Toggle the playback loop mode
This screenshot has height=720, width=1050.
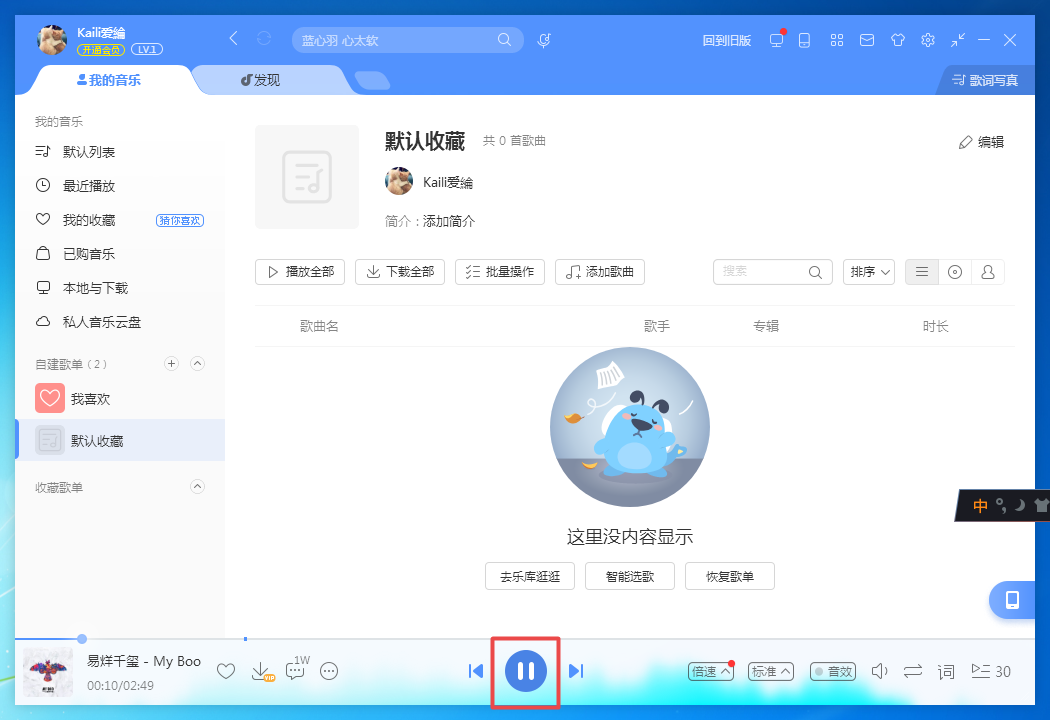[912, 671]
